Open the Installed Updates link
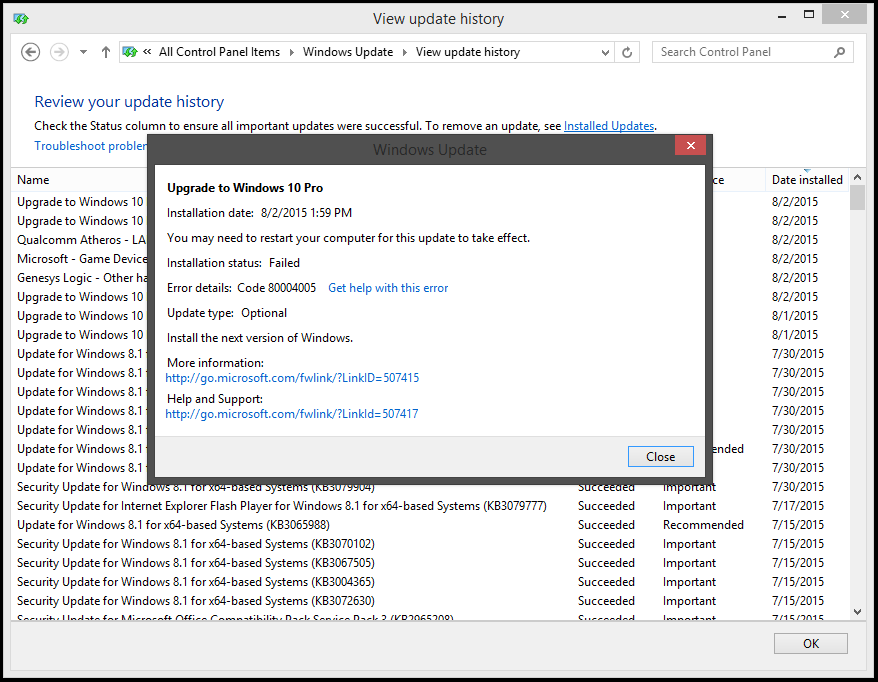The image size is (878, 682). coord(609,126)
